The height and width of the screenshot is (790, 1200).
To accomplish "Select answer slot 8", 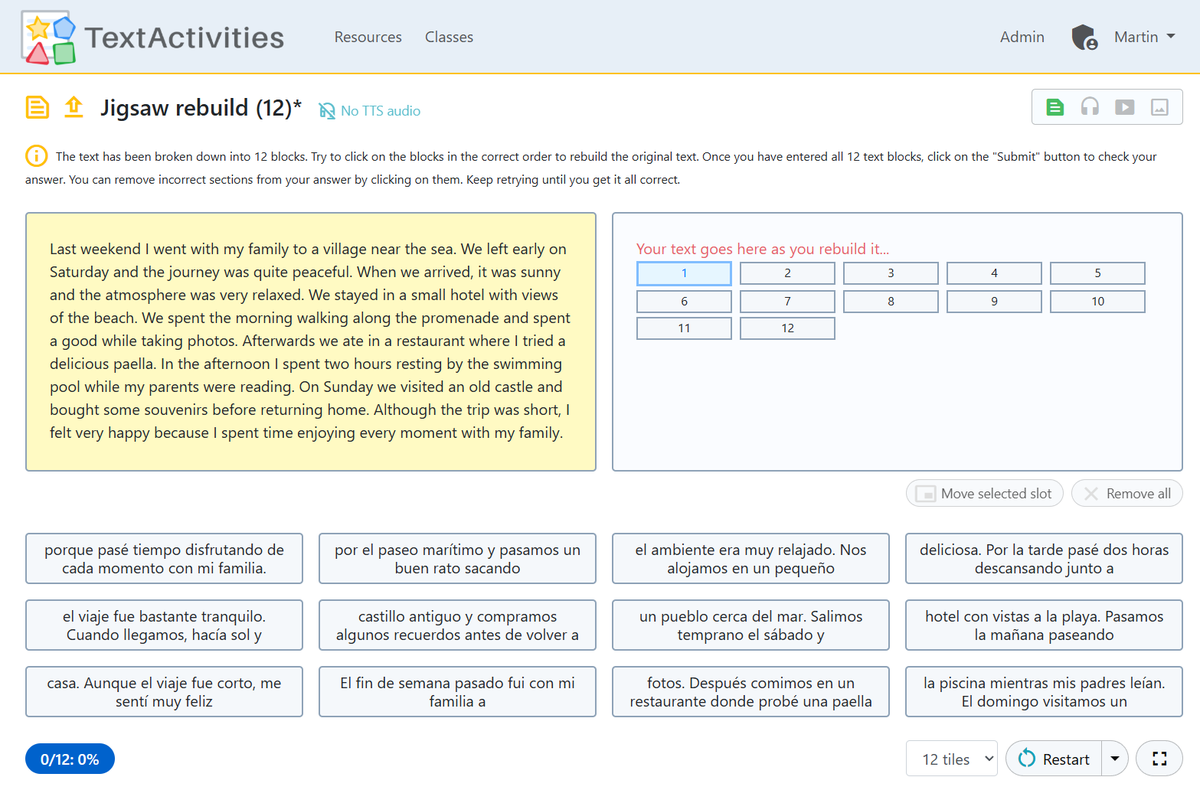I will point(891,301).
